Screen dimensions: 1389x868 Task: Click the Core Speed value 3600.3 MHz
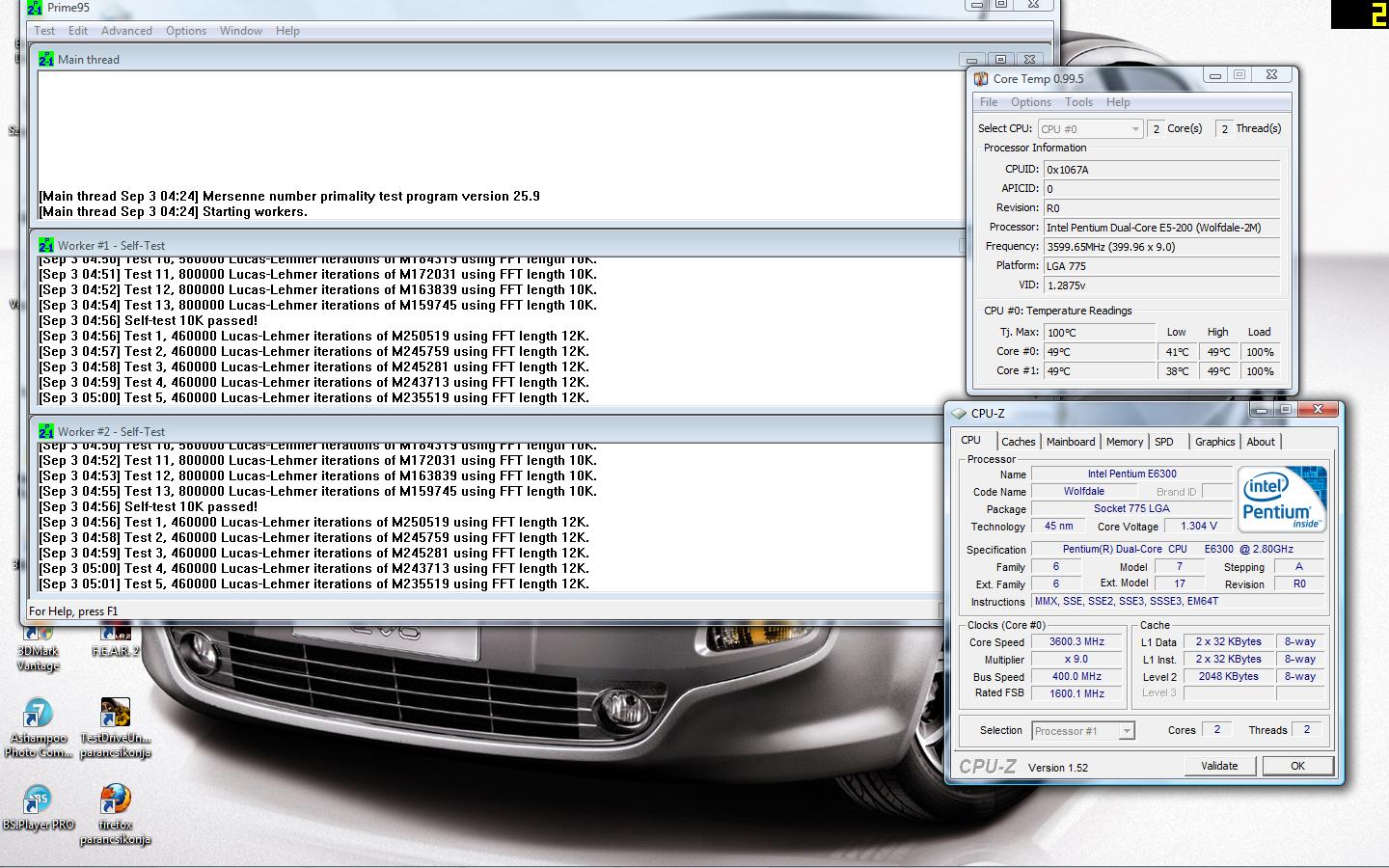pos(1076,641)
